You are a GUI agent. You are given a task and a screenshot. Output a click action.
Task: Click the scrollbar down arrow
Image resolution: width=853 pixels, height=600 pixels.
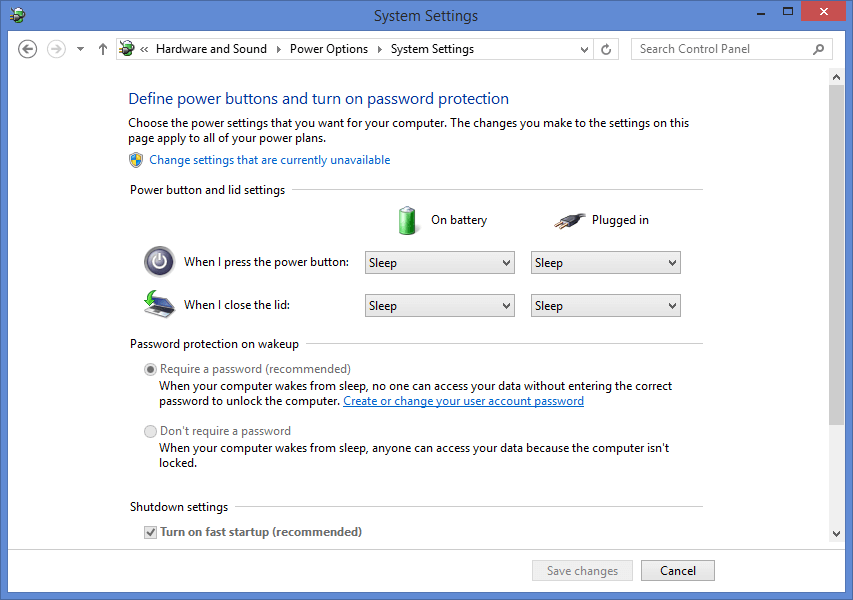tap(836, 534)
